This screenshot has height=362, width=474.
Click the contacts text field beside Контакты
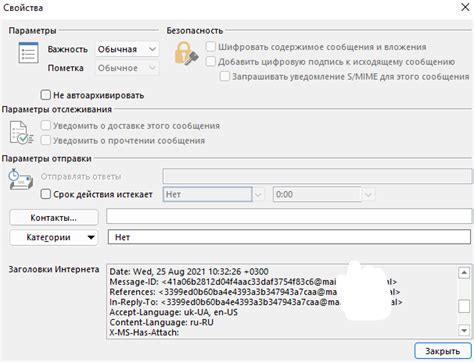tap(289, 216)
